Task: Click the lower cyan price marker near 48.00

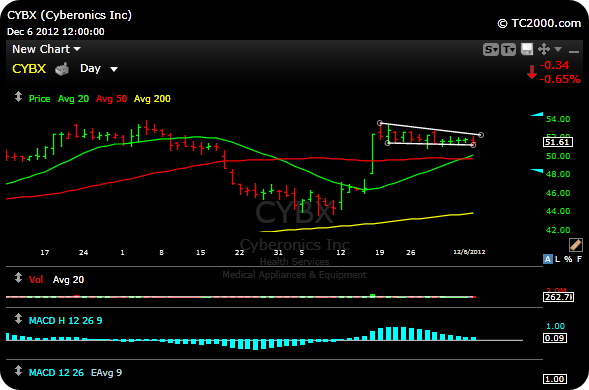Action: click(537, 171)
